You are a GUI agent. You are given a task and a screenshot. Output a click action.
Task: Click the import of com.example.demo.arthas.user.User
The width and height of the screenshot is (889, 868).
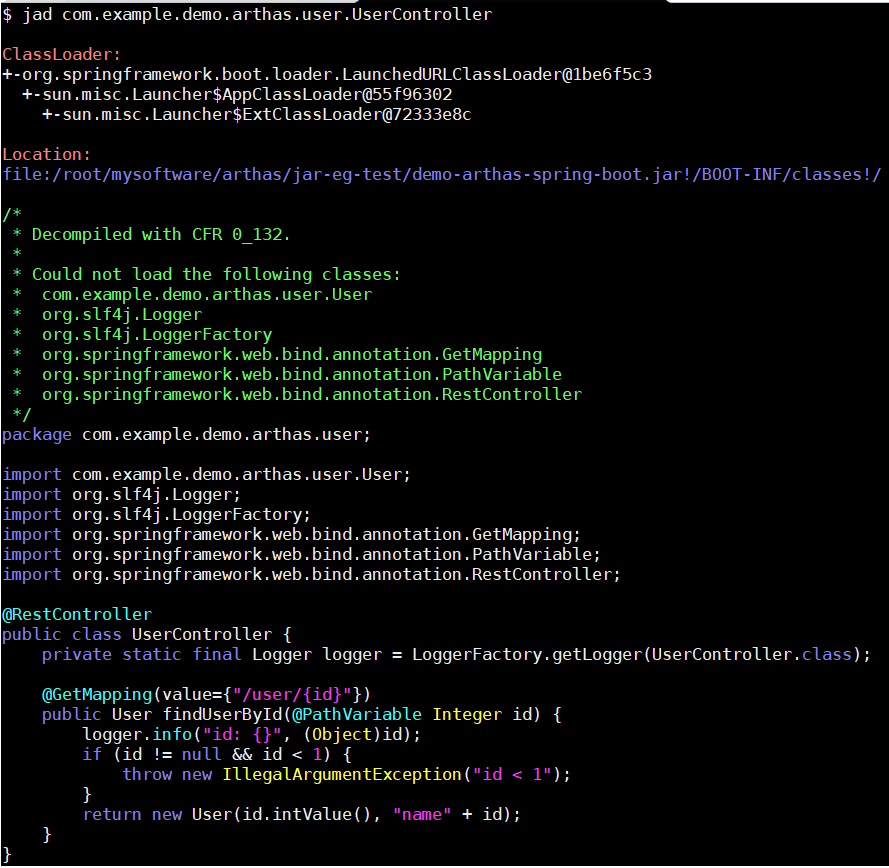point(206,475)
